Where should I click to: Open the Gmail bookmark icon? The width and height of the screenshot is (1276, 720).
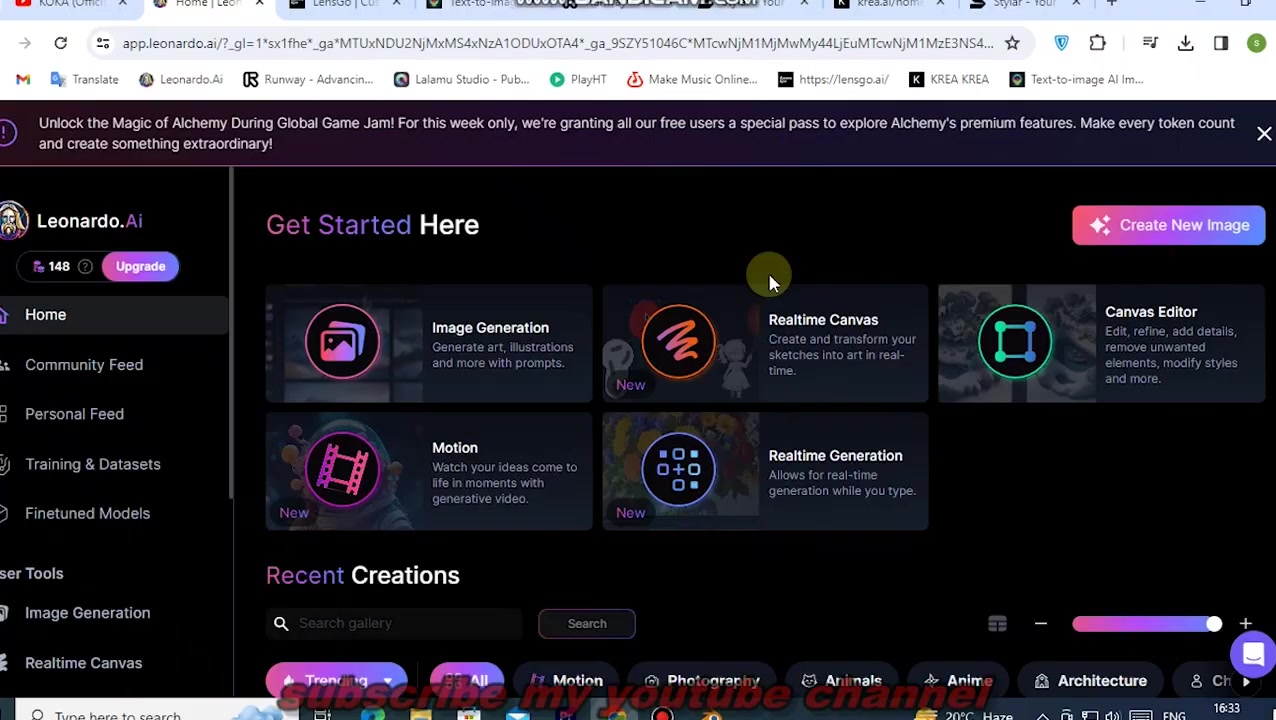(x=23, y=79)
